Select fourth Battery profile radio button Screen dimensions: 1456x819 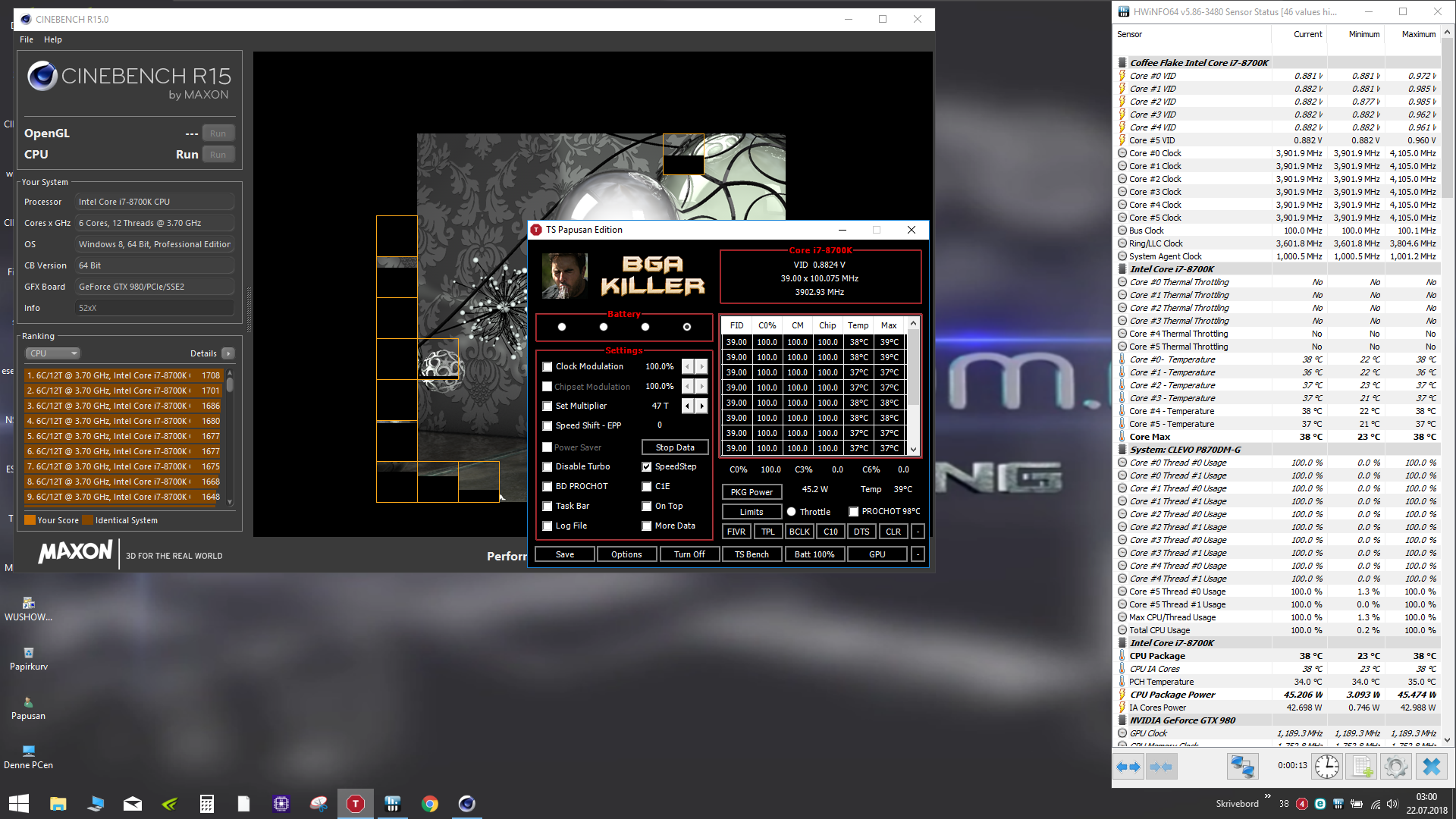(687, 327)
